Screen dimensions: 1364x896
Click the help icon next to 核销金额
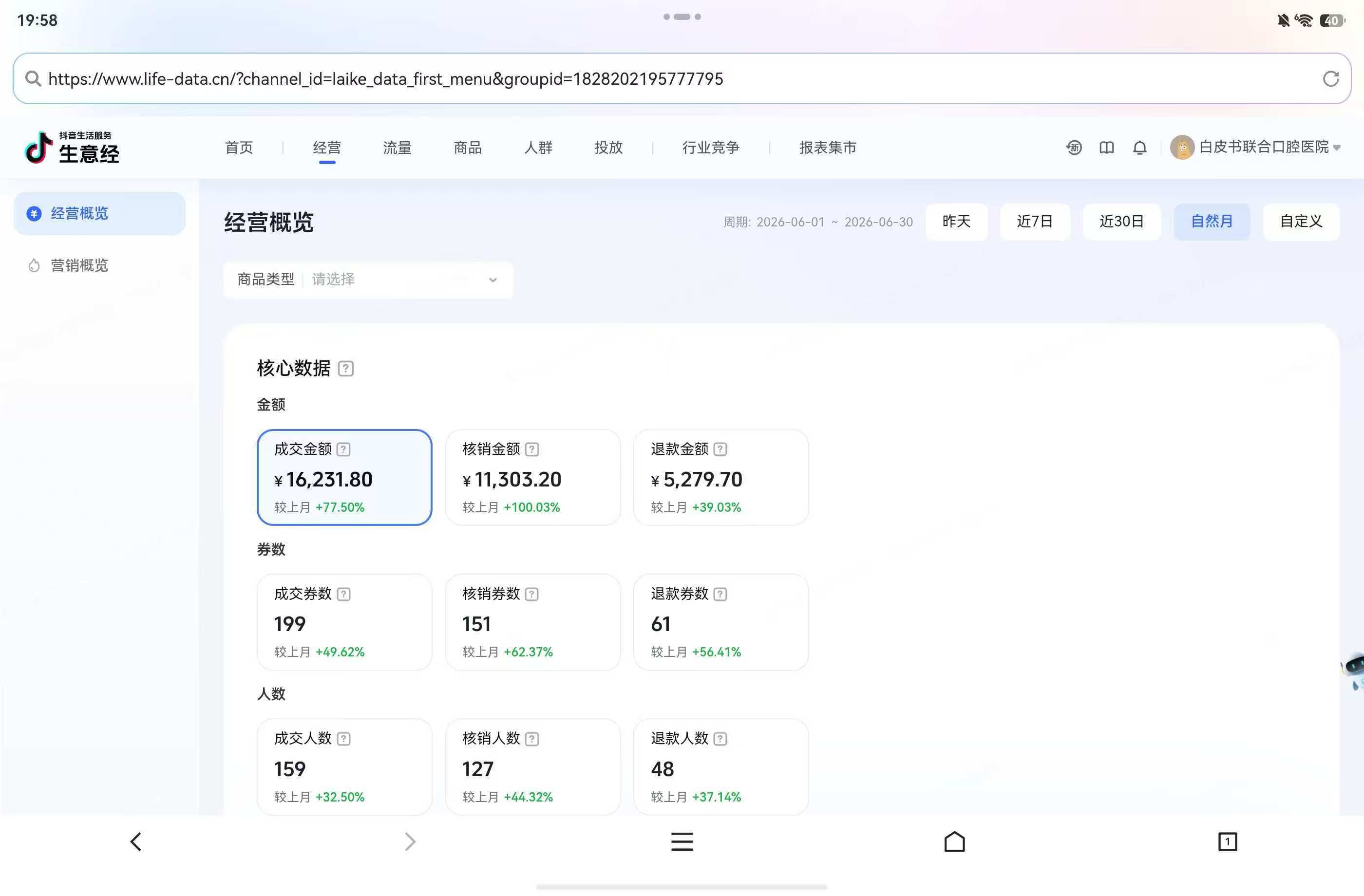(x=532, y=449)
